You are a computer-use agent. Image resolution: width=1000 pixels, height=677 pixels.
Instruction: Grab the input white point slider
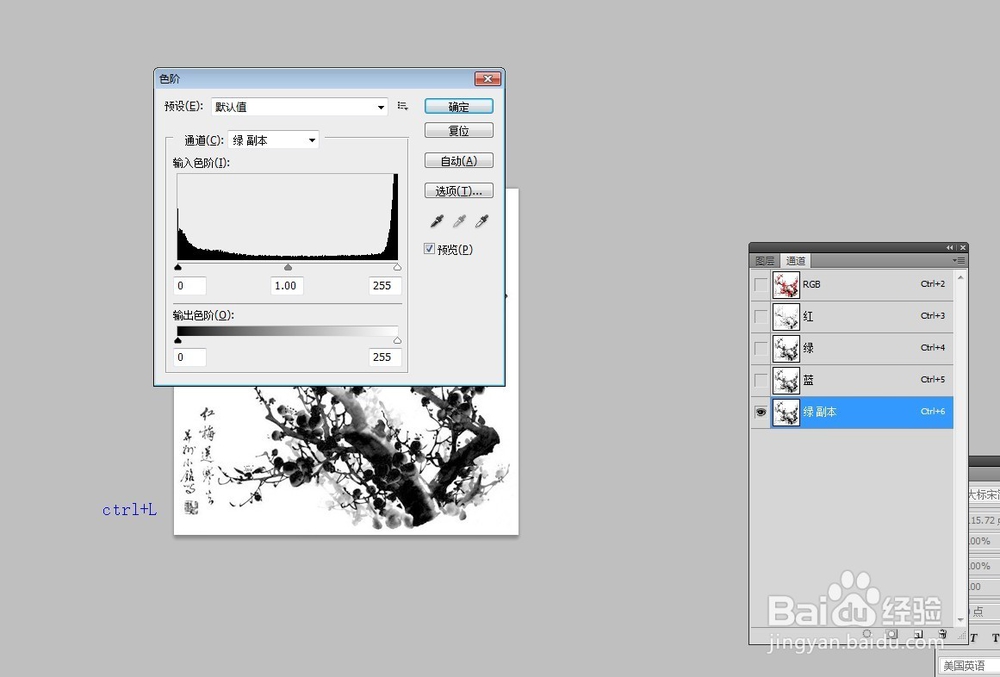point(397,267)
